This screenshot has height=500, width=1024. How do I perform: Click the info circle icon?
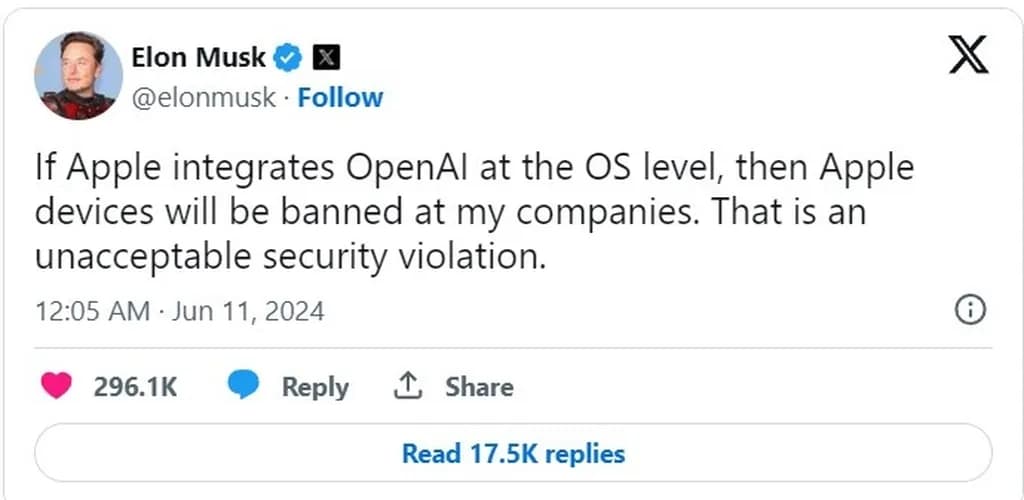coord(970,311)
